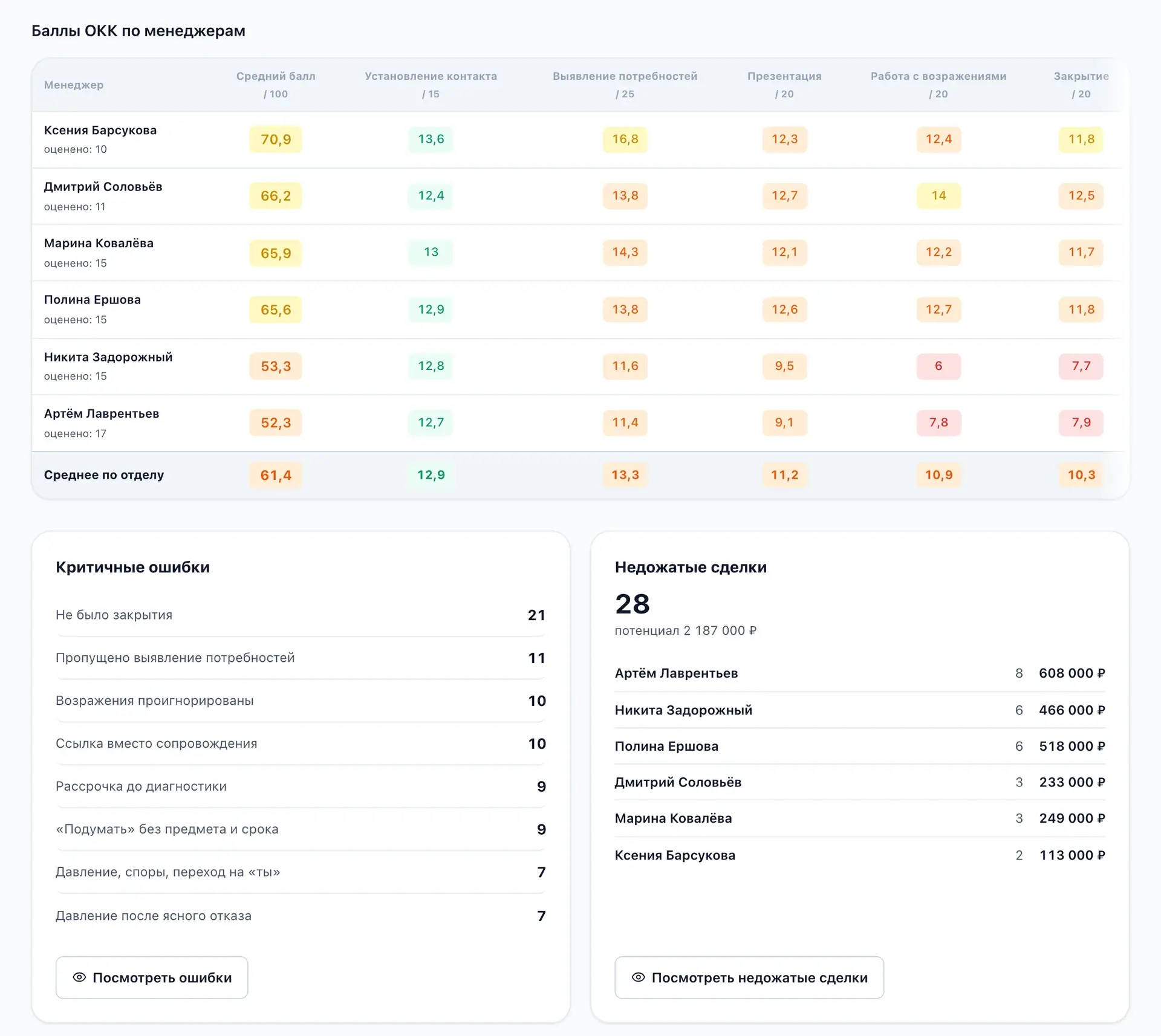The height and width of the screenshot is (1036, 1161).
Task: Click the 7,9 closing score badge
Action: click(1081, 422)
